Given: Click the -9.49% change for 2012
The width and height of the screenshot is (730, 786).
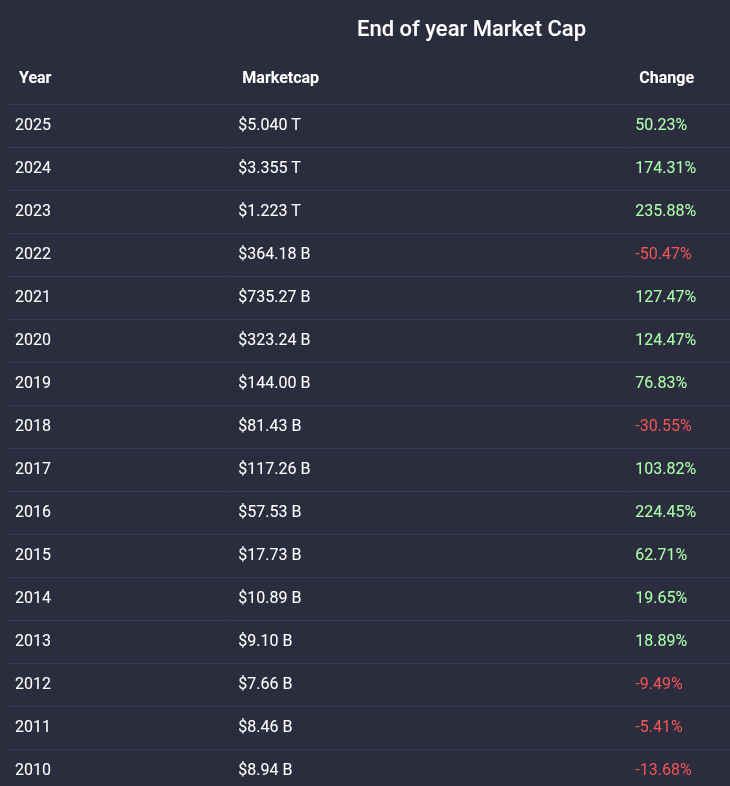Looking at the screenshot, I should (x=659, y=684).
